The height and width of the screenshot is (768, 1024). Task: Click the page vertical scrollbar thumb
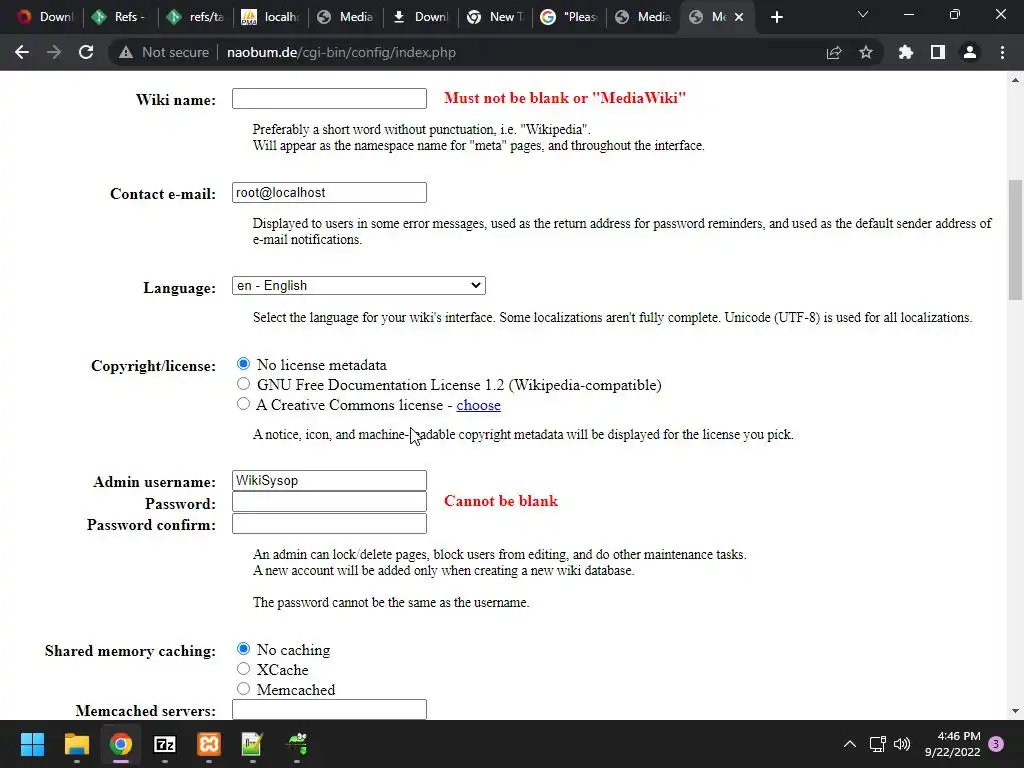click(x=1016, y=239)
